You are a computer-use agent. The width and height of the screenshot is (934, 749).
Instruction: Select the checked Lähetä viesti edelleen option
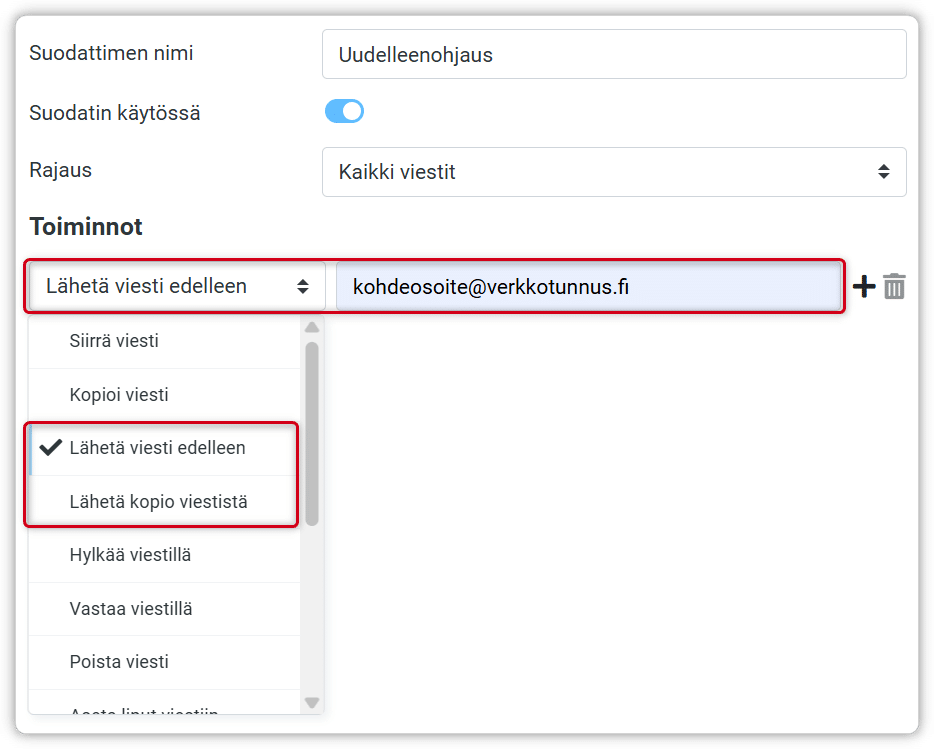click(158, 448)
